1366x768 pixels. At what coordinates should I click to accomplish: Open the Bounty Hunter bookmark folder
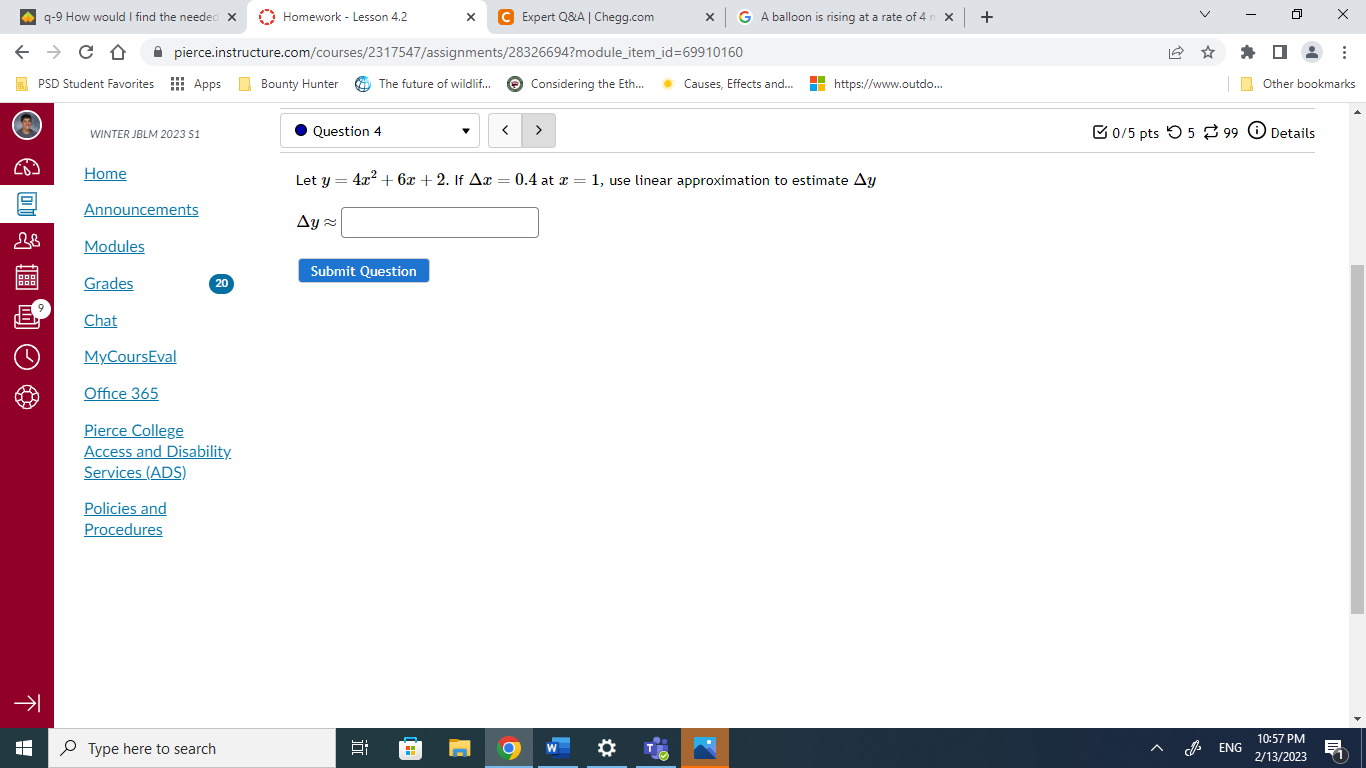point(288,84)
